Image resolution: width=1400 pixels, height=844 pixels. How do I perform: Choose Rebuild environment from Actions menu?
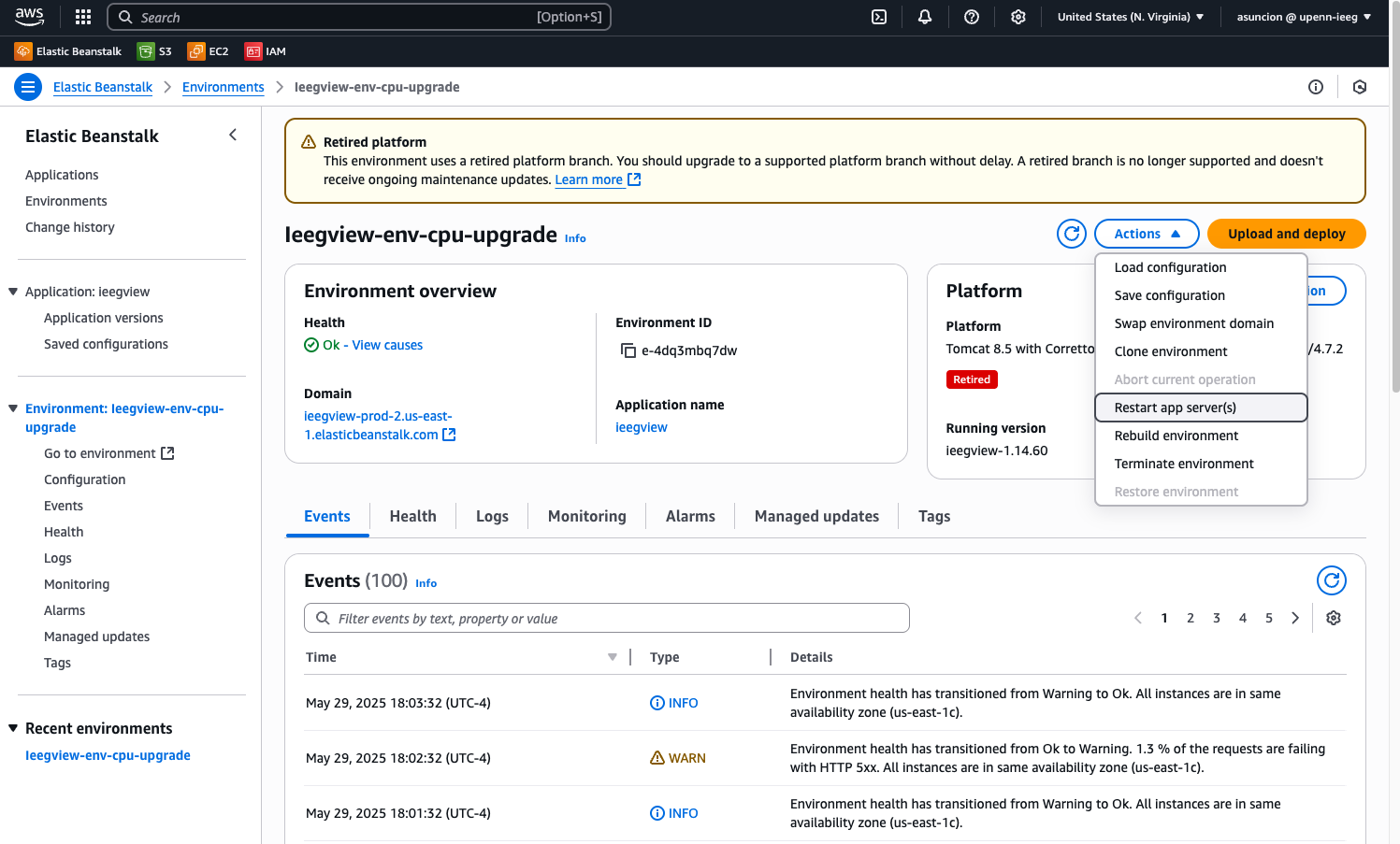tap(1201, 436)
